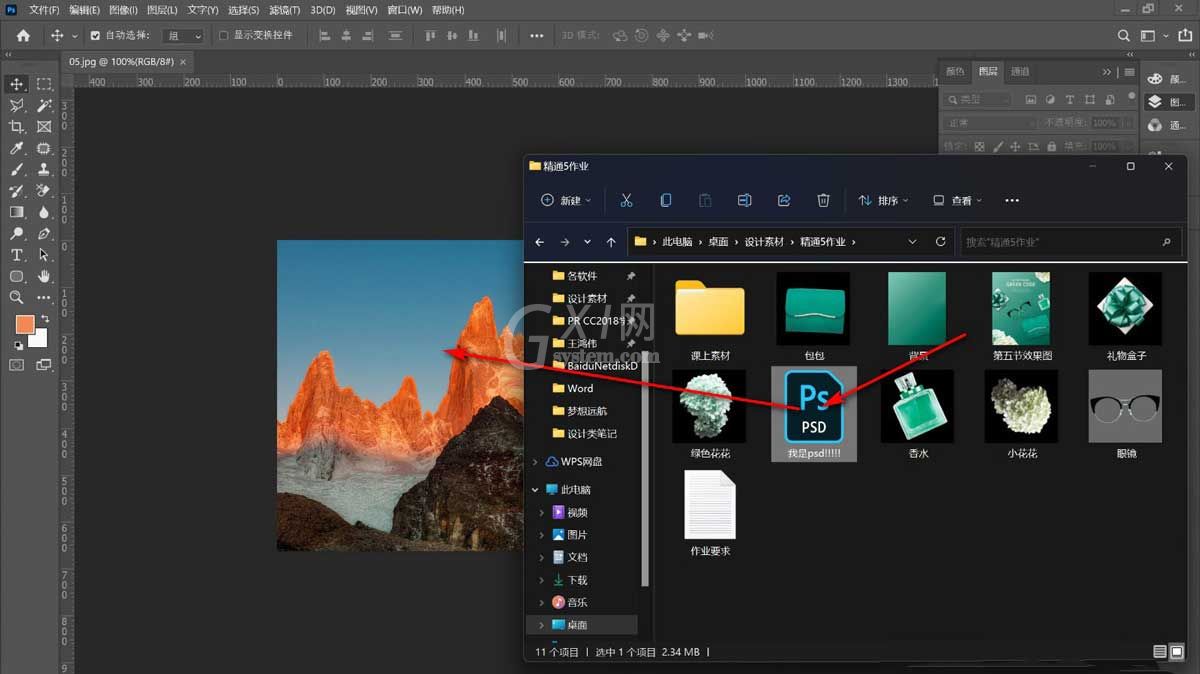Viewport: 1200px width, 674px height.
Task: Click Explorer back arrow button
Action: pos(540,242)
